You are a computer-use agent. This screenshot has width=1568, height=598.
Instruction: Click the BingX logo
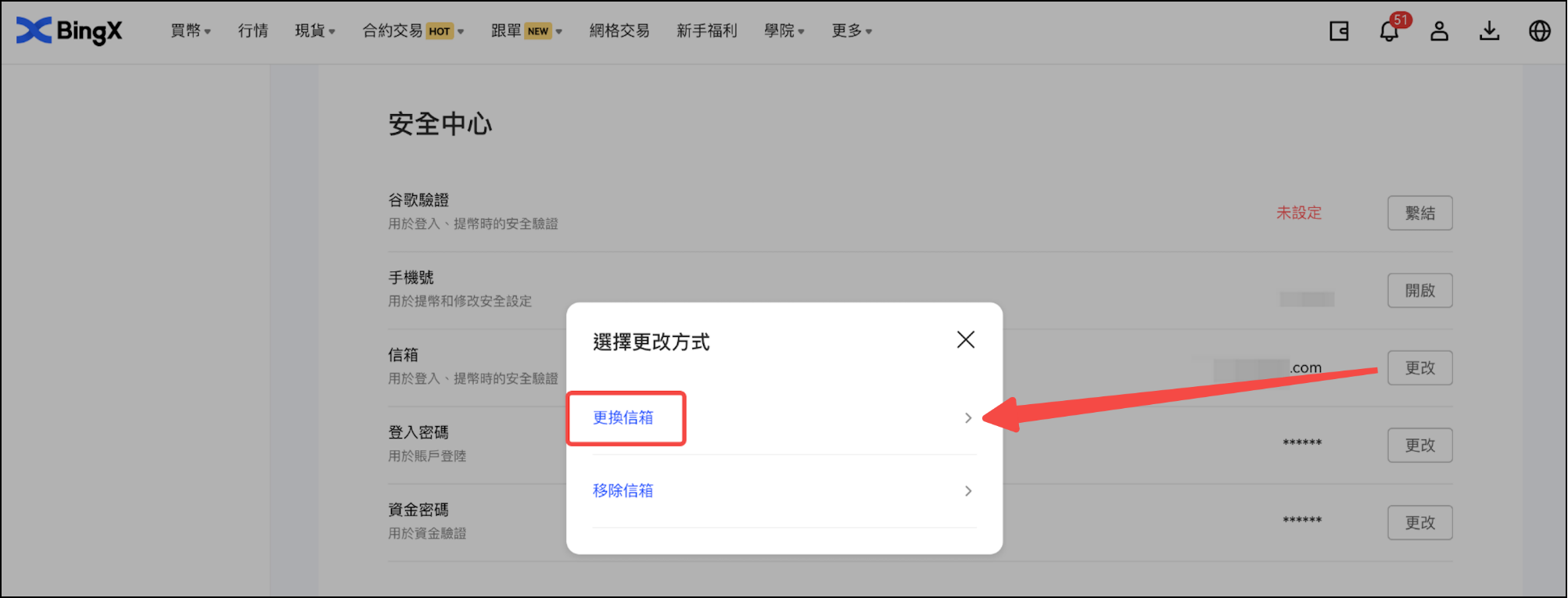pyautogui.click(x=69, y=30)
